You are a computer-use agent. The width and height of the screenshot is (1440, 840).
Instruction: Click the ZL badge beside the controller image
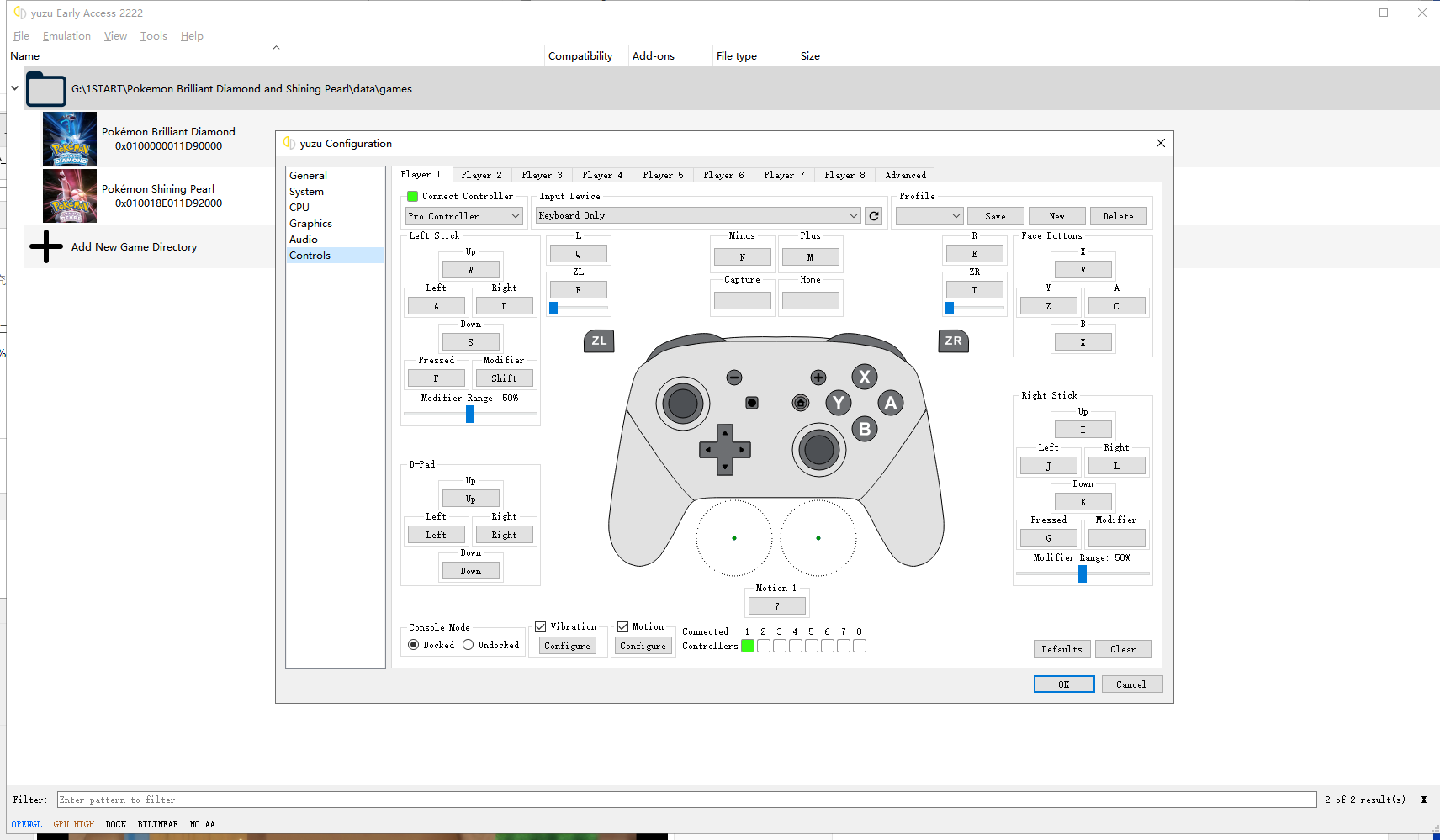point(599,341)
